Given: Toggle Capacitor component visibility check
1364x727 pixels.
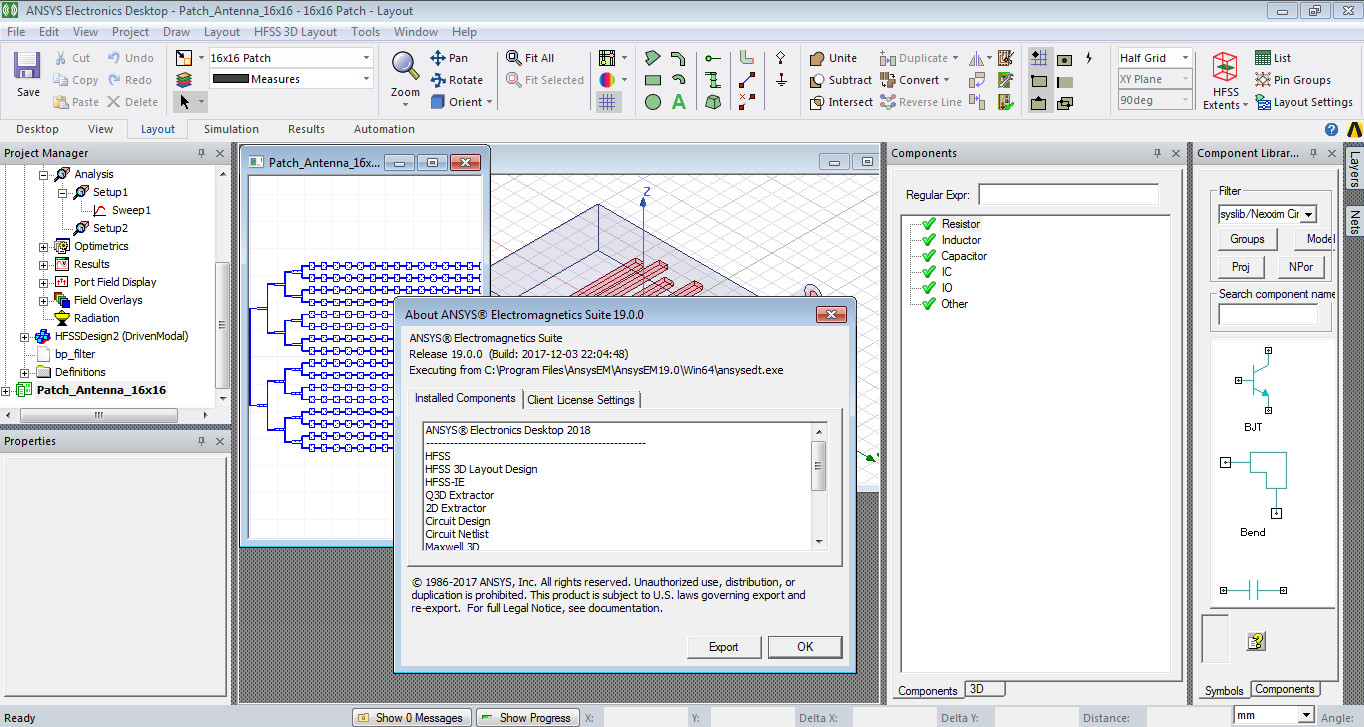Looking at the screenshot, I should point(928,256).
